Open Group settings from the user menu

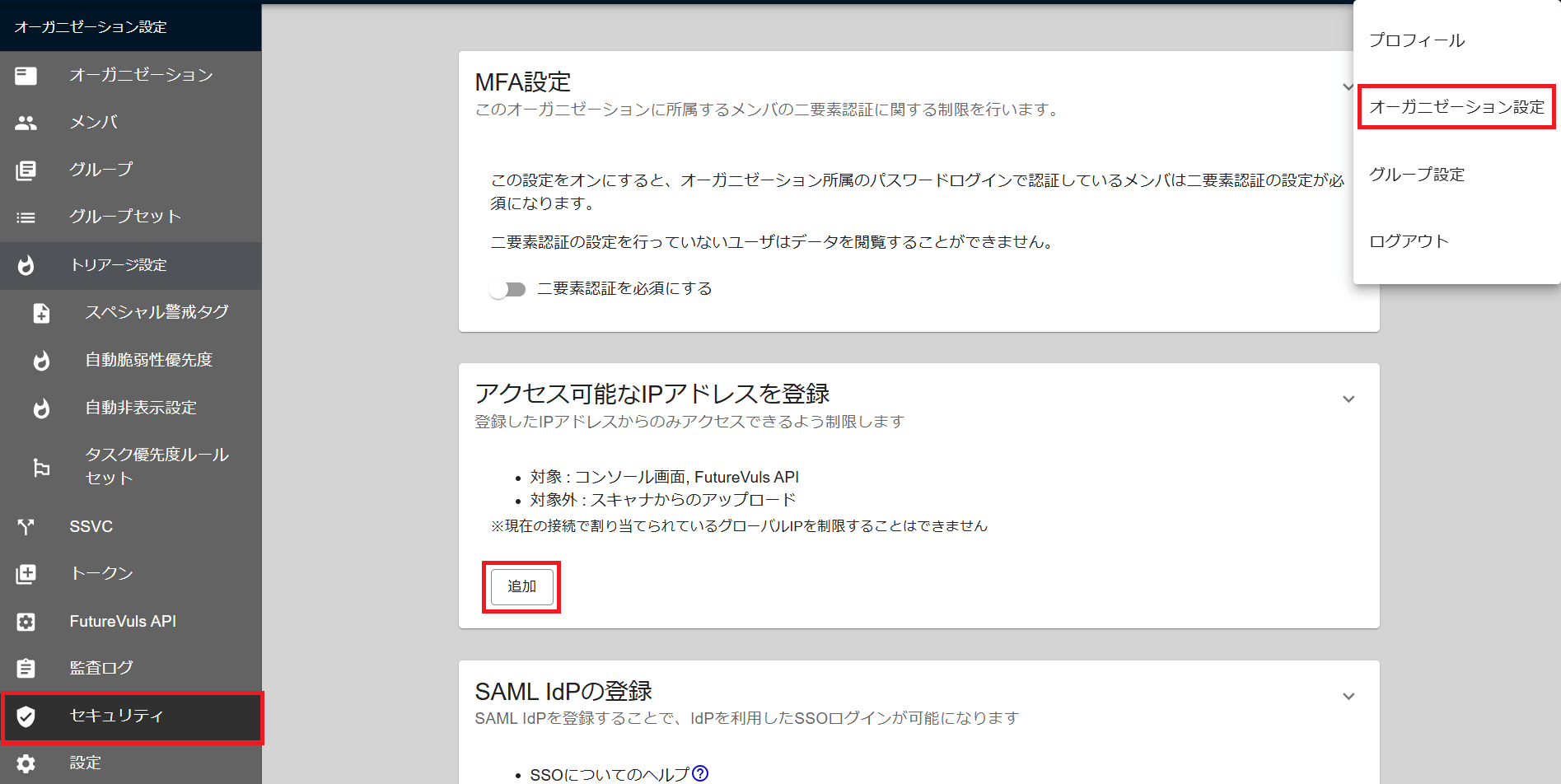1417,175
